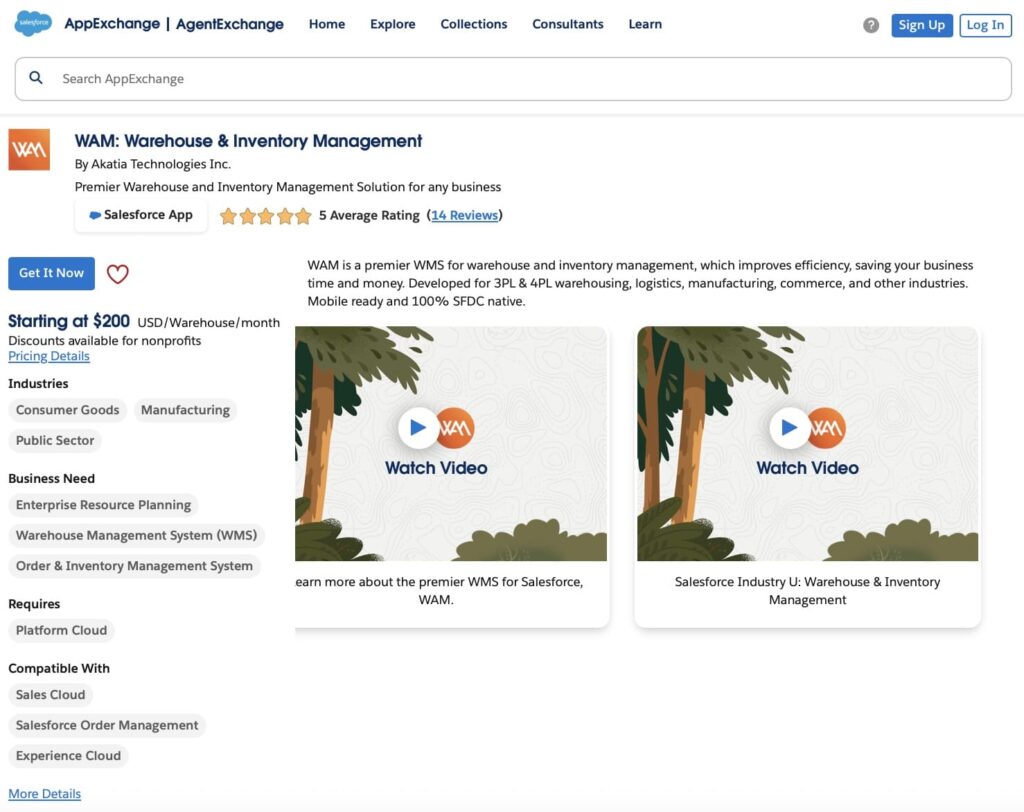Select Order & Inventory Management System tag

(134, 566)
